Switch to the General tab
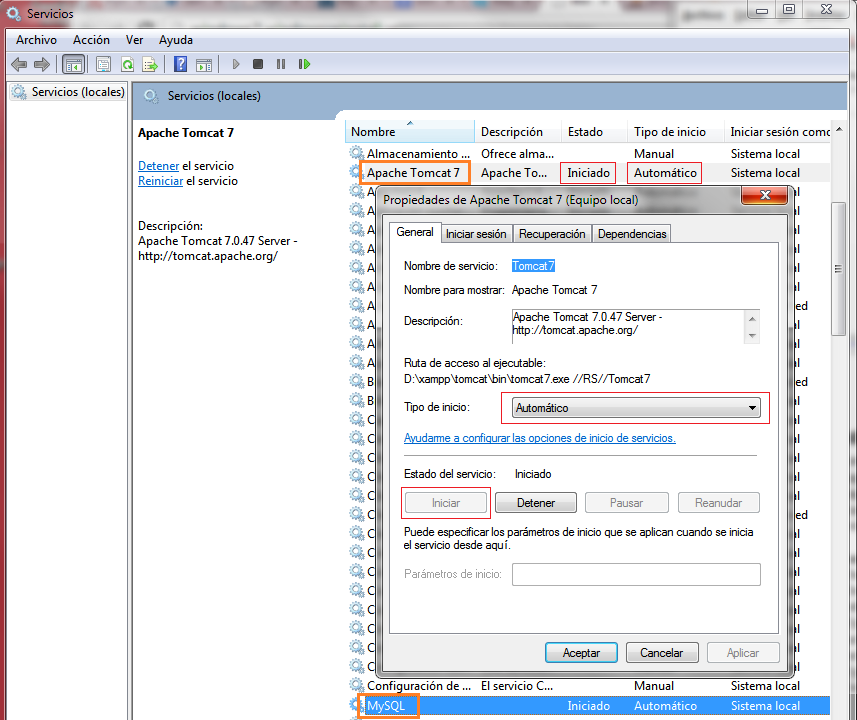857x720 pixels. (x=415, y=232)
